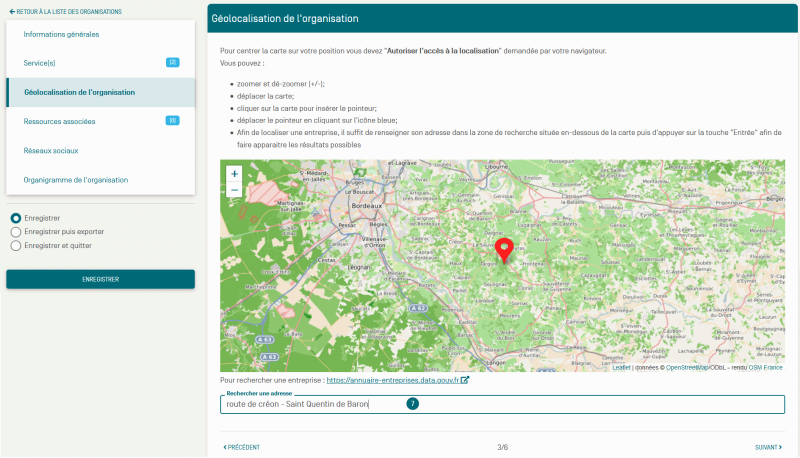The height and width of the screenshot is (458, 800).
Task: Choose 'Enregistrer puis exporter' option
Action: [15, 231]
